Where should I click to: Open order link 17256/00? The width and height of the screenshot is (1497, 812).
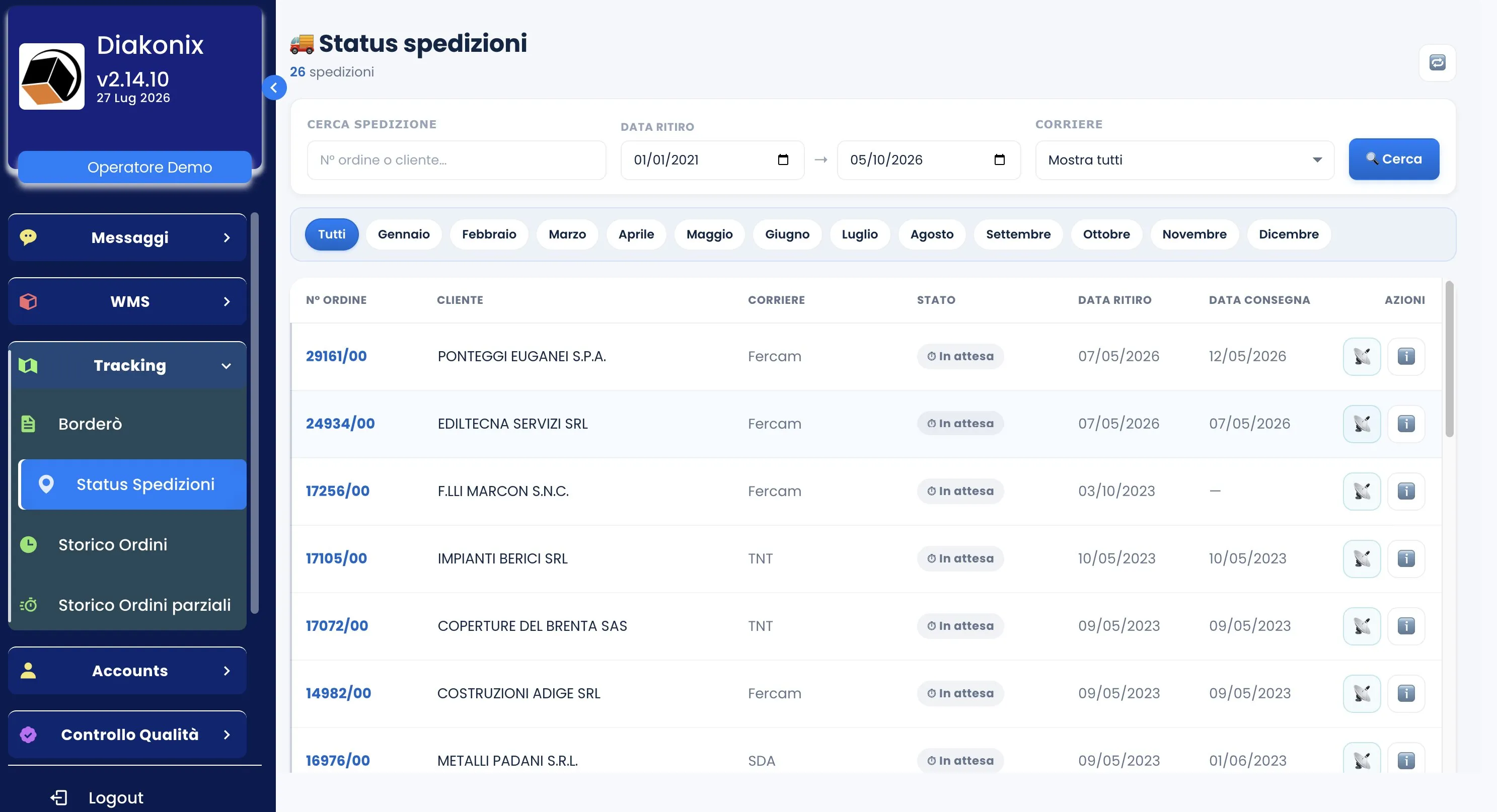[338, 491]
